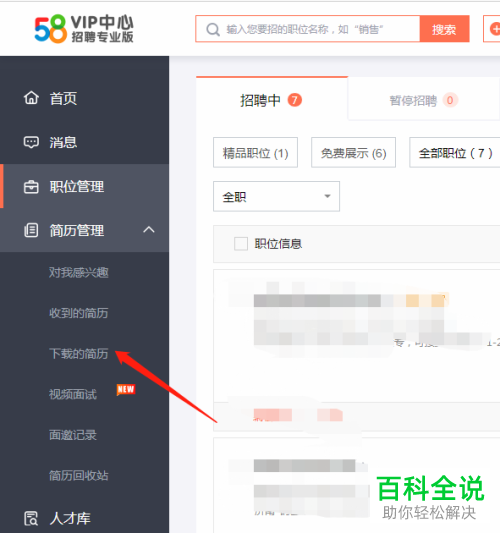Click the orange plus icon at top right
Screen dimensions: 500x533
[495, 29]
